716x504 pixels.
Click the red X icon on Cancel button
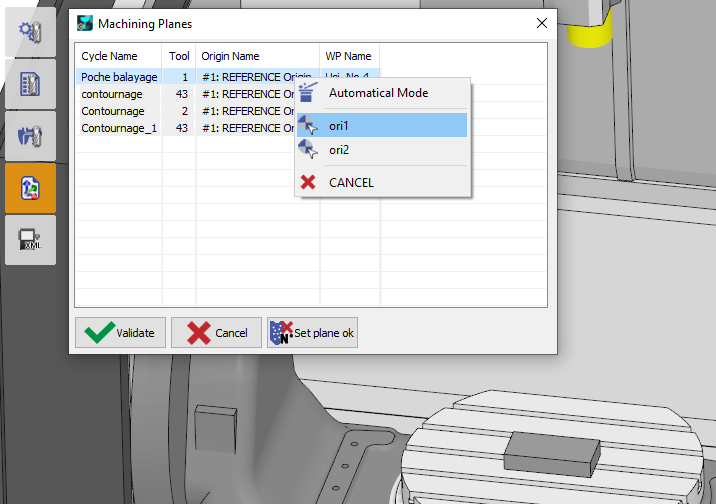(x=200, y=333)
